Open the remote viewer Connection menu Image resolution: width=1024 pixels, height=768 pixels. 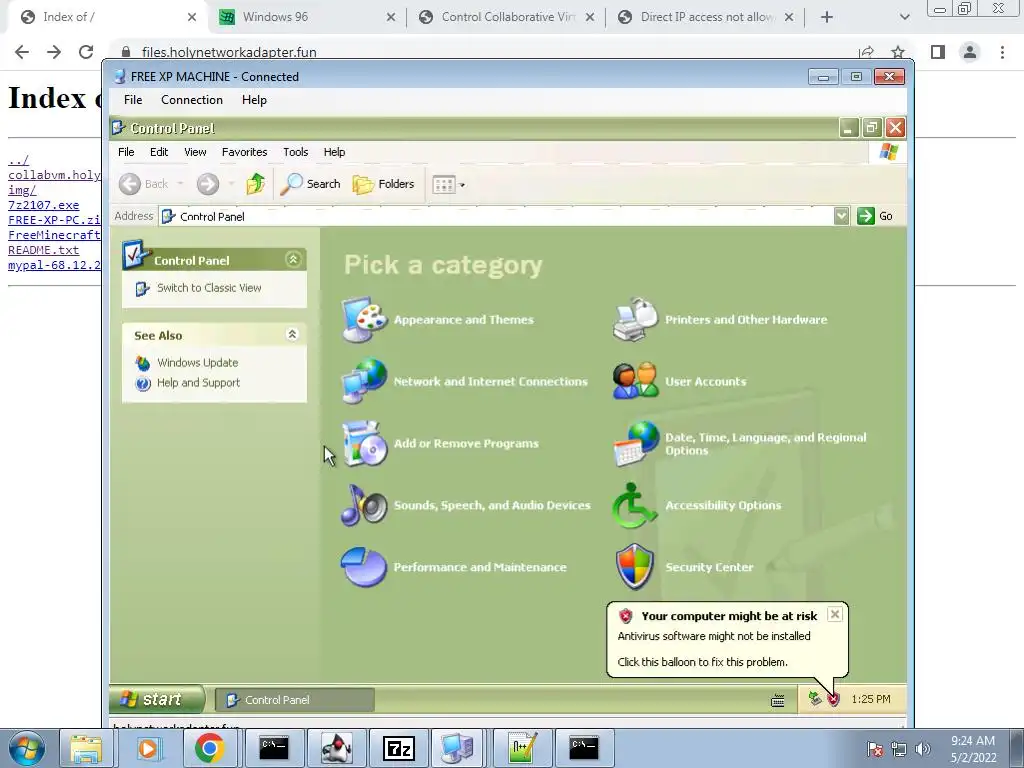click(191, 100)
